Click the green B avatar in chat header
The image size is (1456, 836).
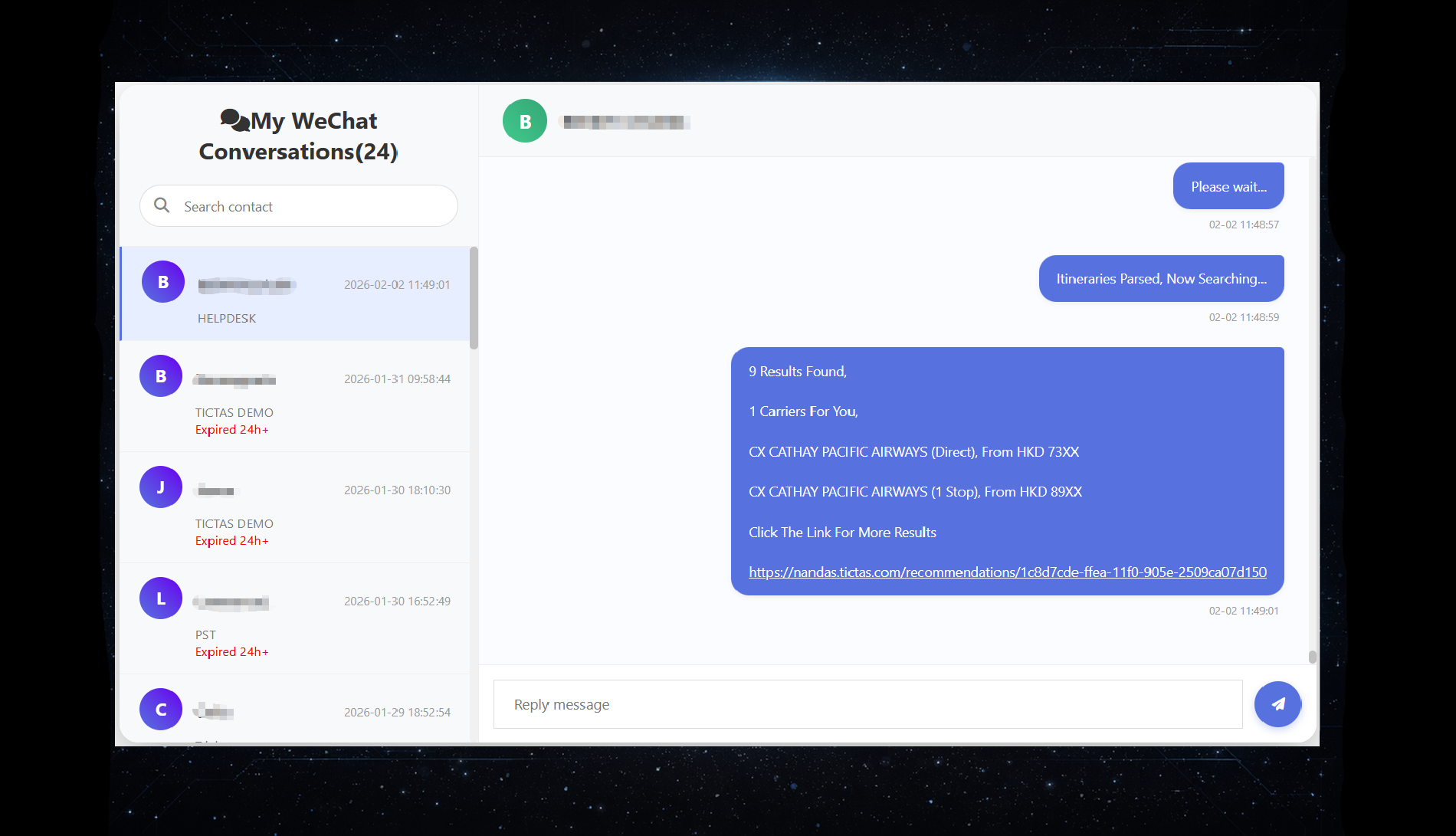tap(525, 121)
